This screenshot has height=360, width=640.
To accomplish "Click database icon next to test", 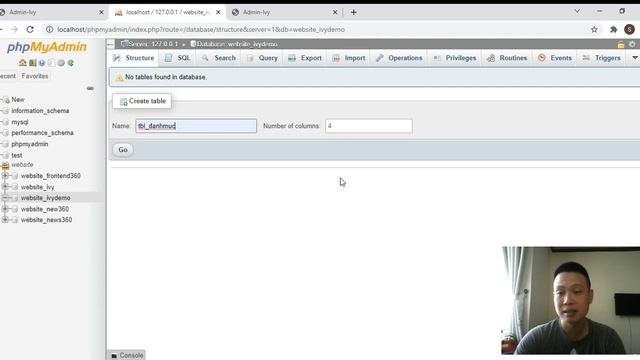I will coord(5,156).
